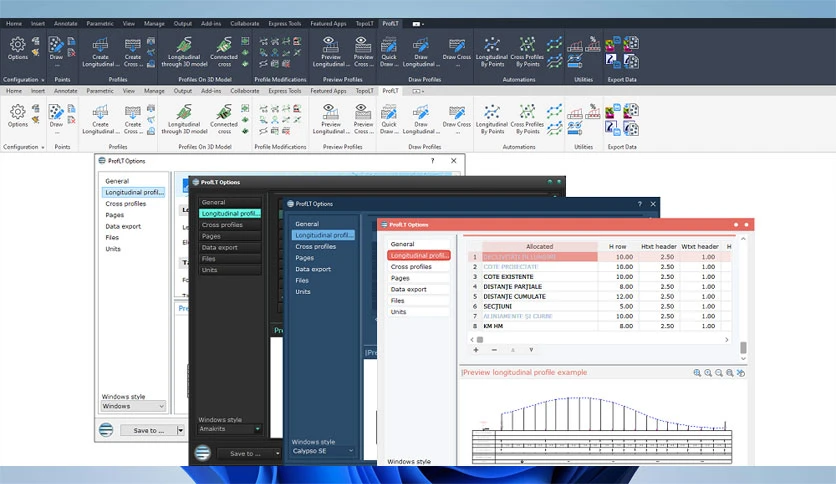Click Draw points icon in light ribbon
The width and height of the screenshot is (836, 484).
click(x=56, y=116)
